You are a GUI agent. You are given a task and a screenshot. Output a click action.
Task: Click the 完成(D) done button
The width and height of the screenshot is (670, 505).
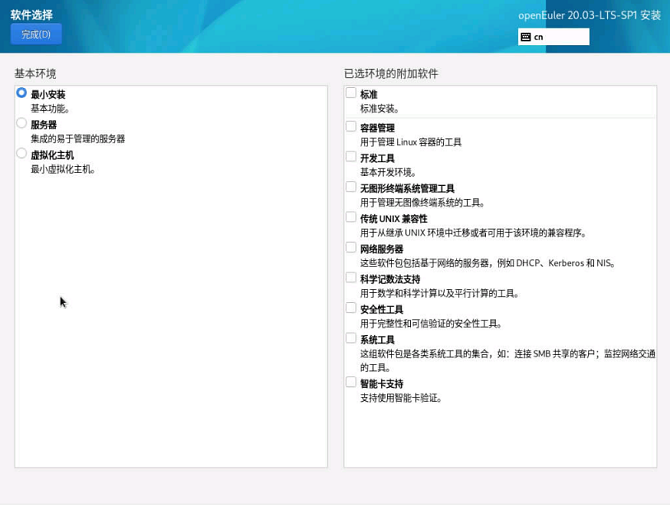(x=36, y=34)
